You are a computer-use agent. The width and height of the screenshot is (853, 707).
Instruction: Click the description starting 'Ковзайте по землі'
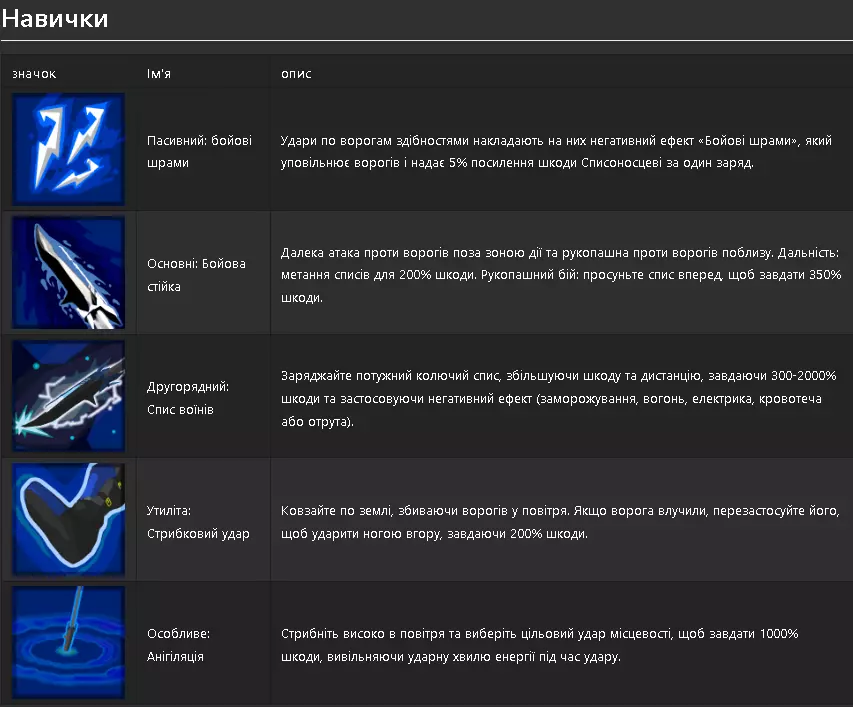[560, 522]
